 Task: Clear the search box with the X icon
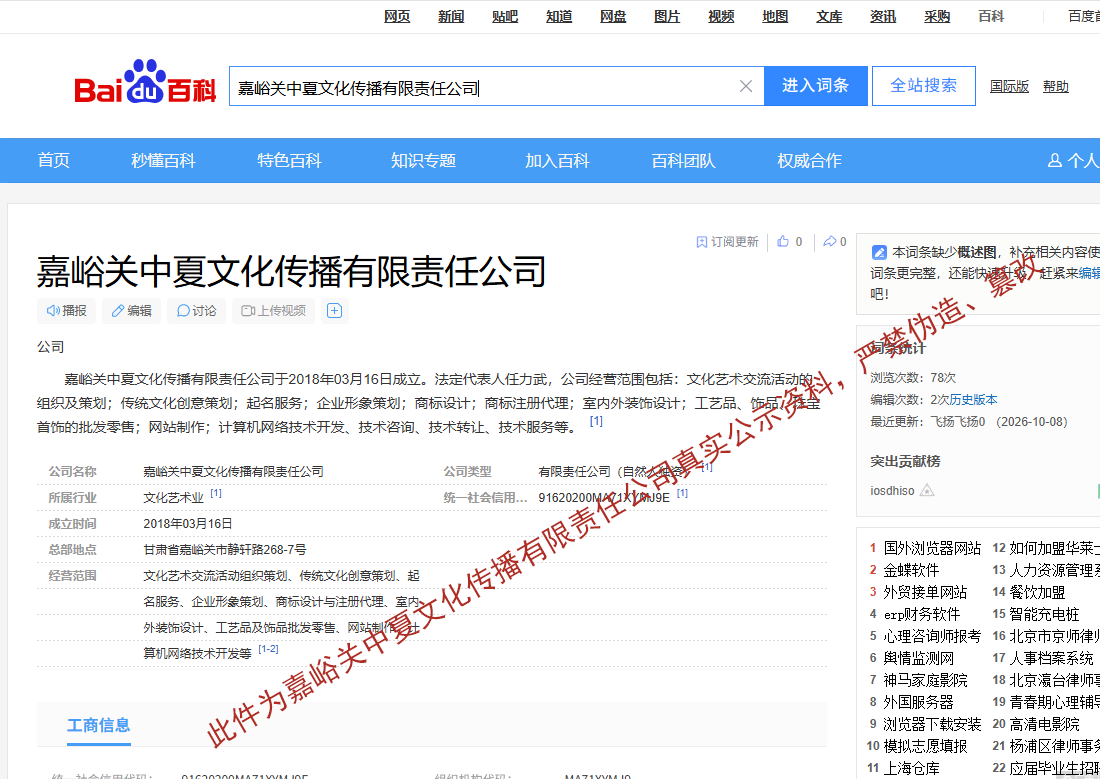coord(746,86)
